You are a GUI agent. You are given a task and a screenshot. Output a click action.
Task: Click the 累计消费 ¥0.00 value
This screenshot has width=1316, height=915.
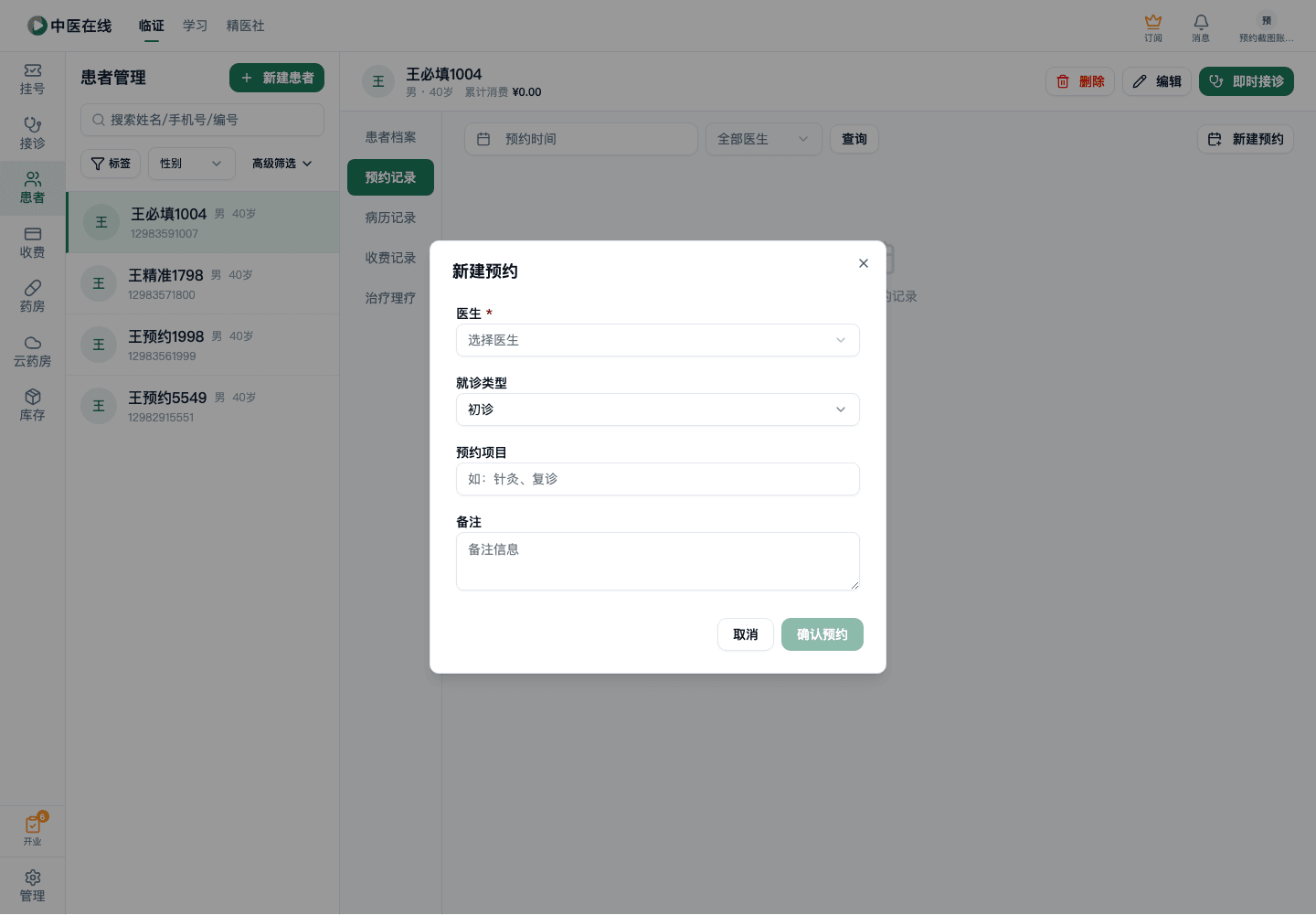(x=527, y=92)
